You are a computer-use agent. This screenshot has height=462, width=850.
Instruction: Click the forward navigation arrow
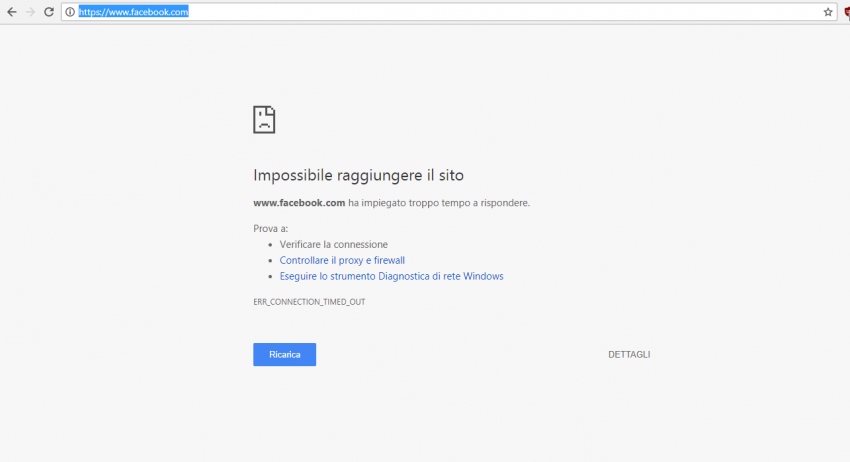click(x=30, y=12)
